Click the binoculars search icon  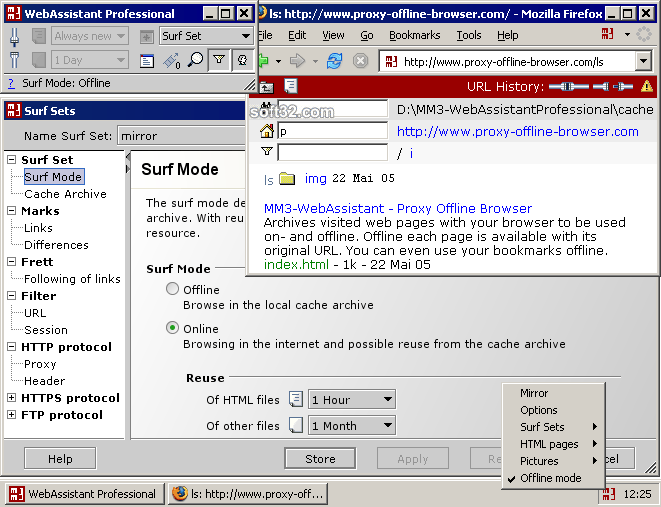click(266, 107)
